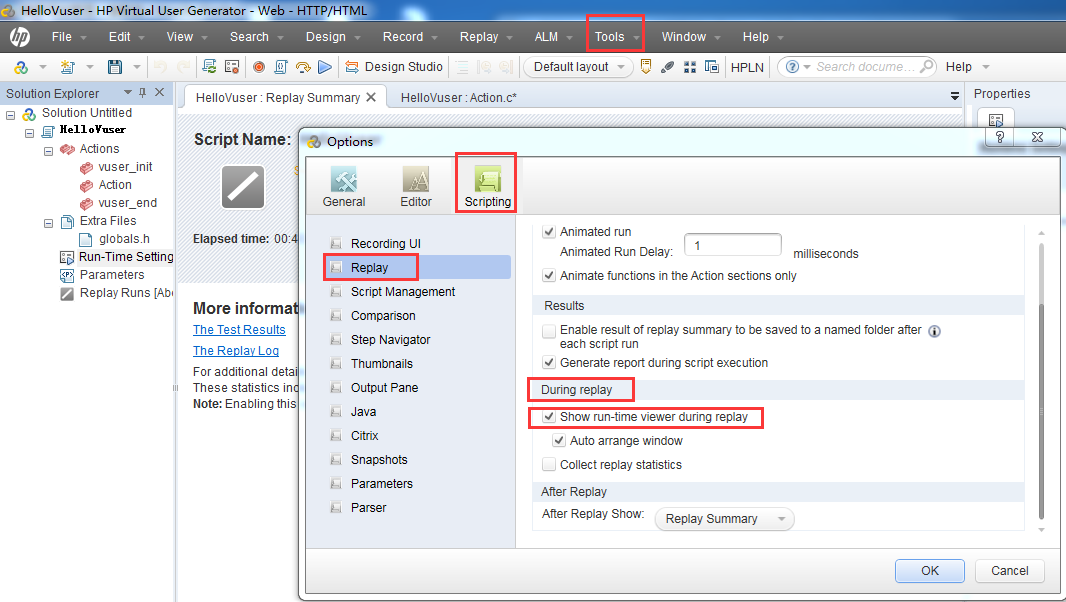
Task: Click the info icon beside replay summary option
Action: tap(934, 331)
